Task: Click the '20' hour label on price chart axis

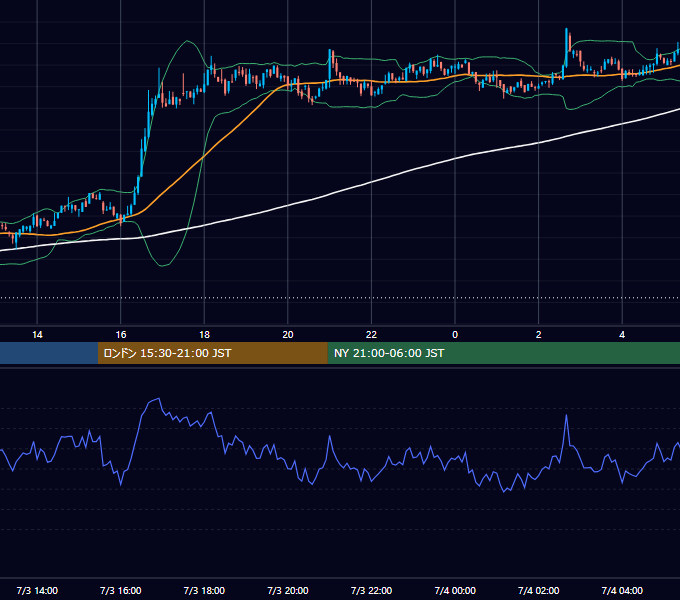Action: click(x=288, y=335)
